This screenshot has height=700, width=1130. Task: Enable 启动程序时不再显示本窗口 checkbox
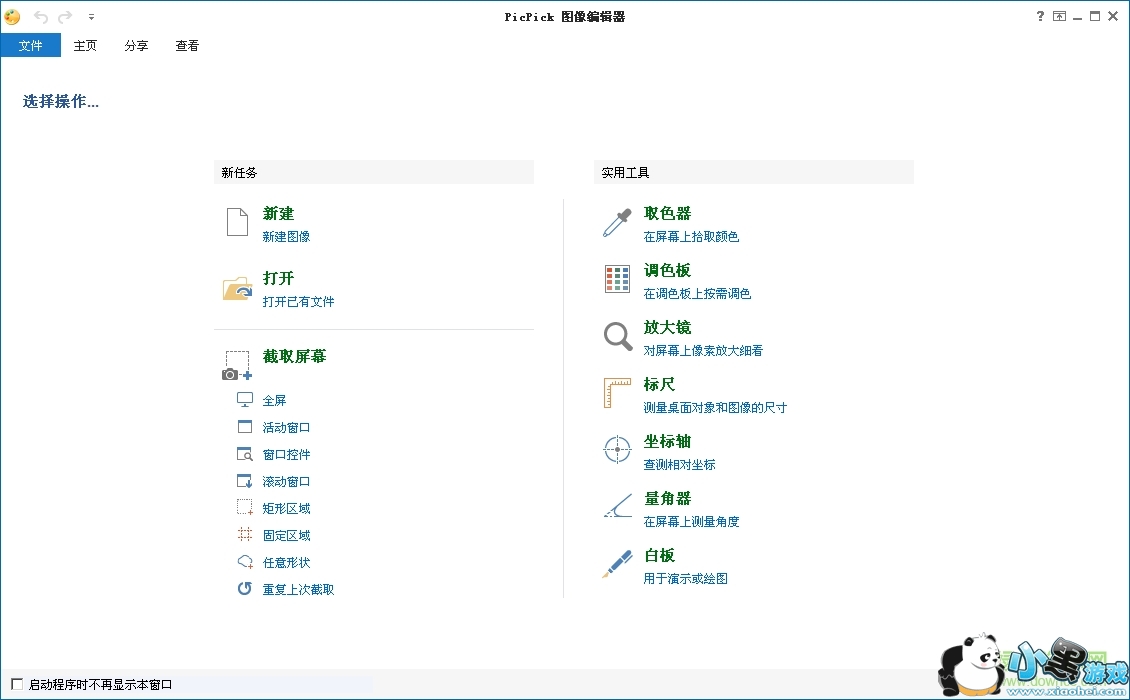[17, 684]
